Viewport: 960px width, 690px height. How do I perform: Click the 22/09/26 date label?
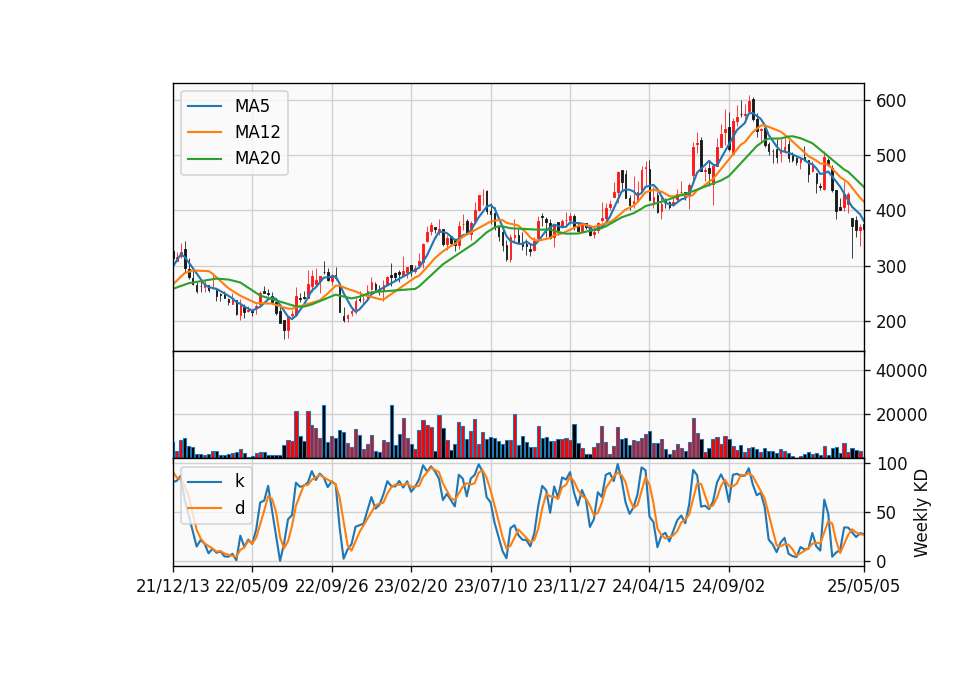click(332, 586)
